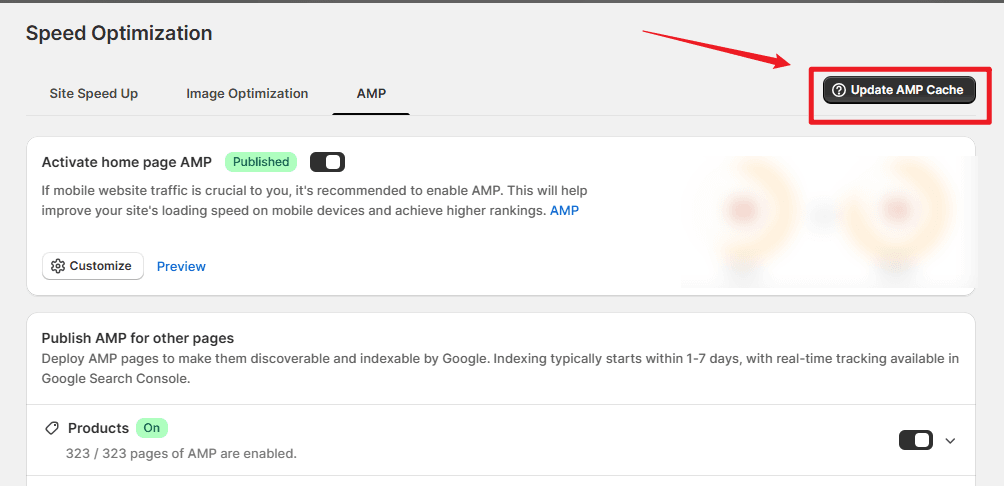1004x486 pixels.
Task: Expand the Products row chevron
Action: [950, 441]
